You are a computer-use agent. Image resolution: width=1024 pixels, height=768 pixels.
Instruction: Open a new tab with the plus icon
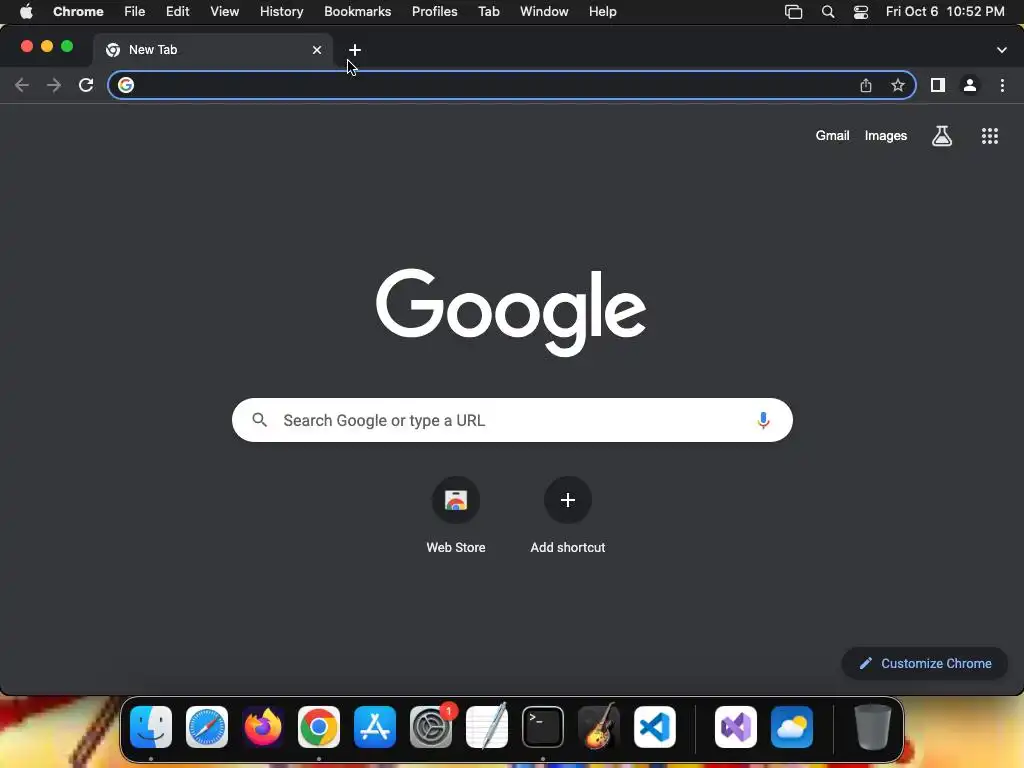(355, 50)
